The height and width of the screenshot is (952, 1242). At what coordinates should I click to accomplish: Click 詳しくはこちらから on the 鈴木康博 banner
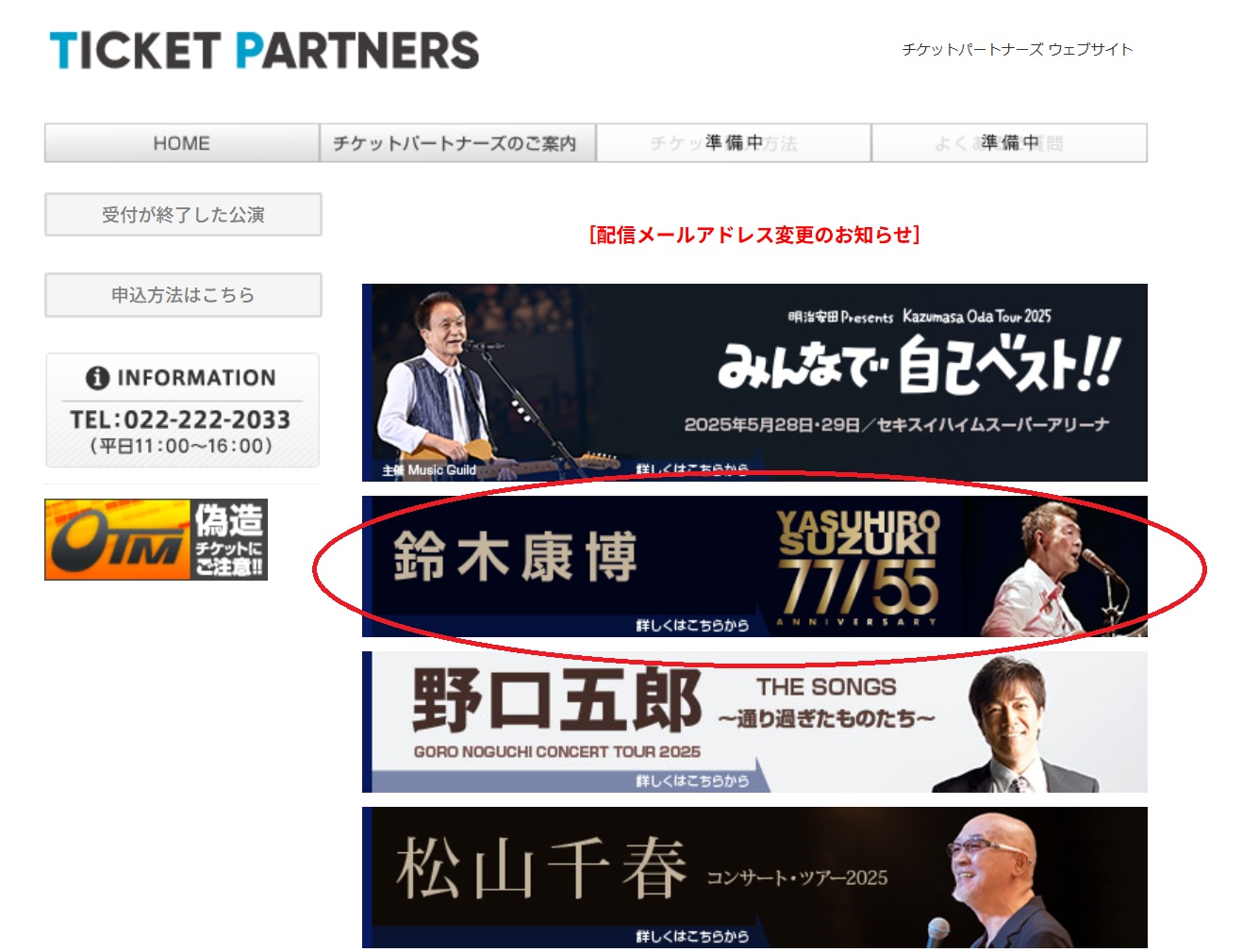pyautogui.click(x=692, y=625)
